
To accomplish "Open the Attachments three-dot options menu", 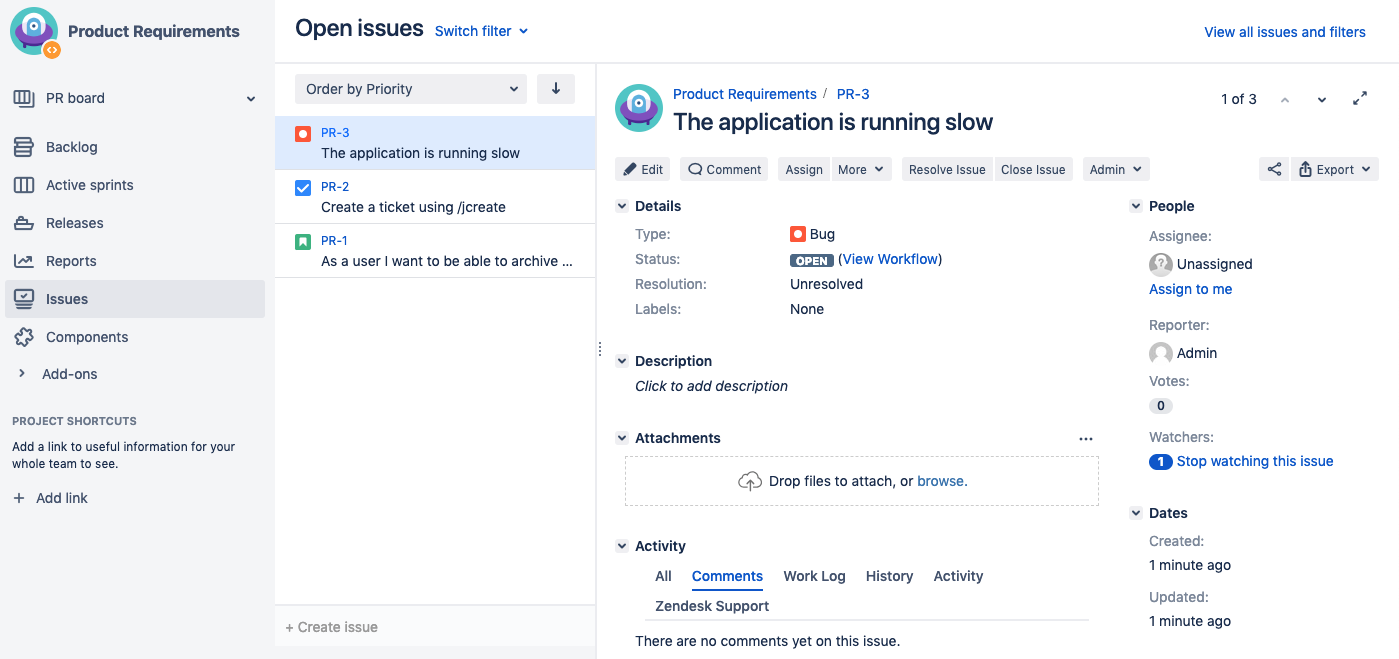I will [1086, 439].
